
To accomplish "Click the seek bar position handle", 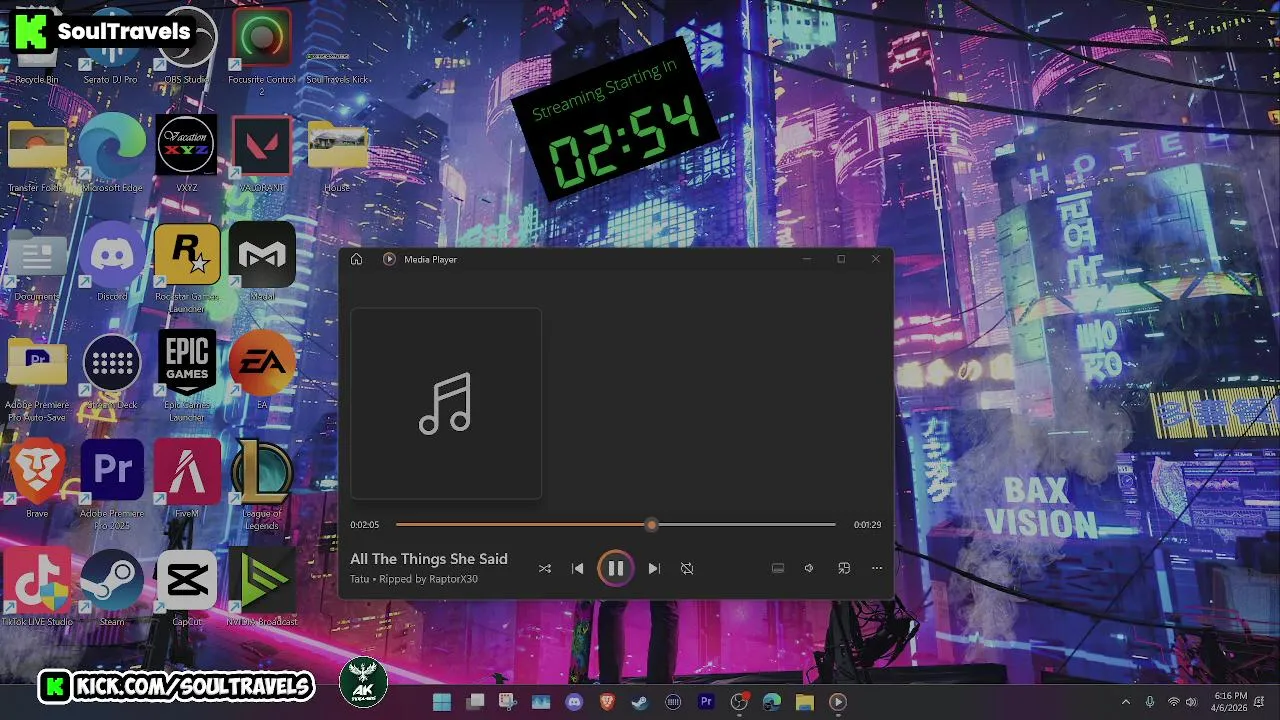I will tap(652, 524).
